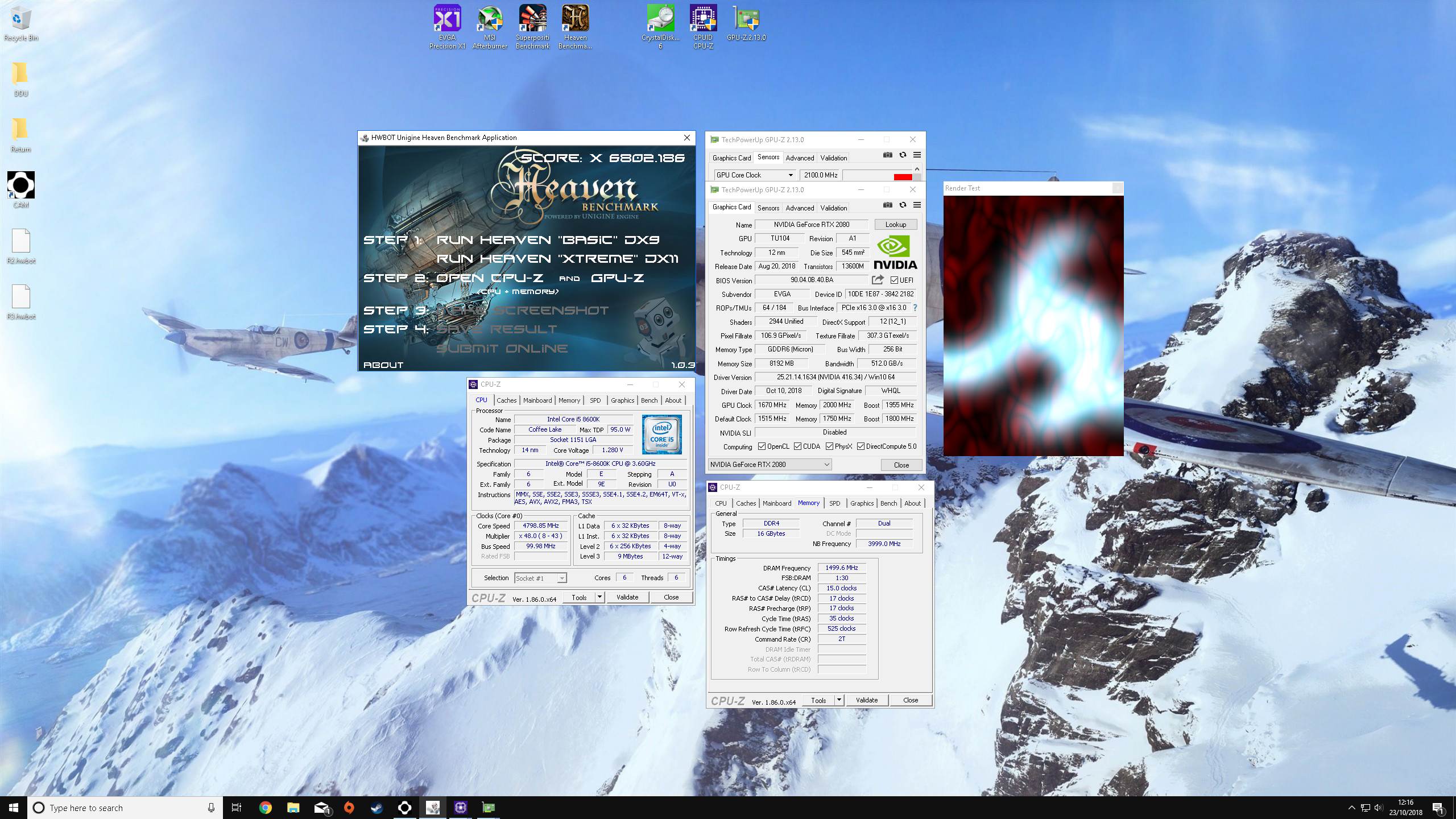
Task: Open Tools dropdown arrow in CPU-Z CPU window
Action: [599, 597]
